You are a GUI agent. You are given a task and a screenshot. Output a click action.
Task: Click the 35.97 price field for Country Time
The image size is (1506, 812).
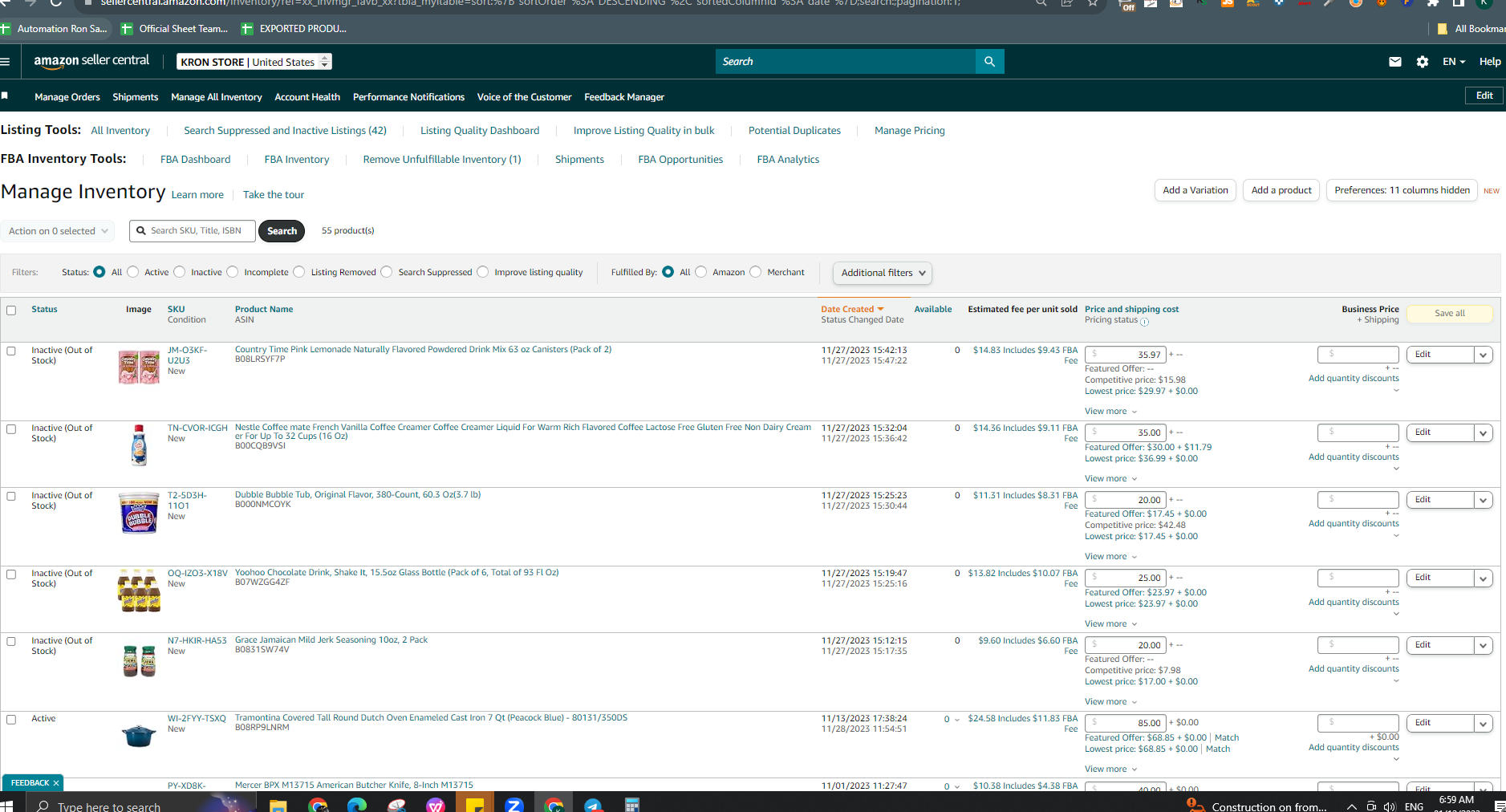(x=1126, y=354)
